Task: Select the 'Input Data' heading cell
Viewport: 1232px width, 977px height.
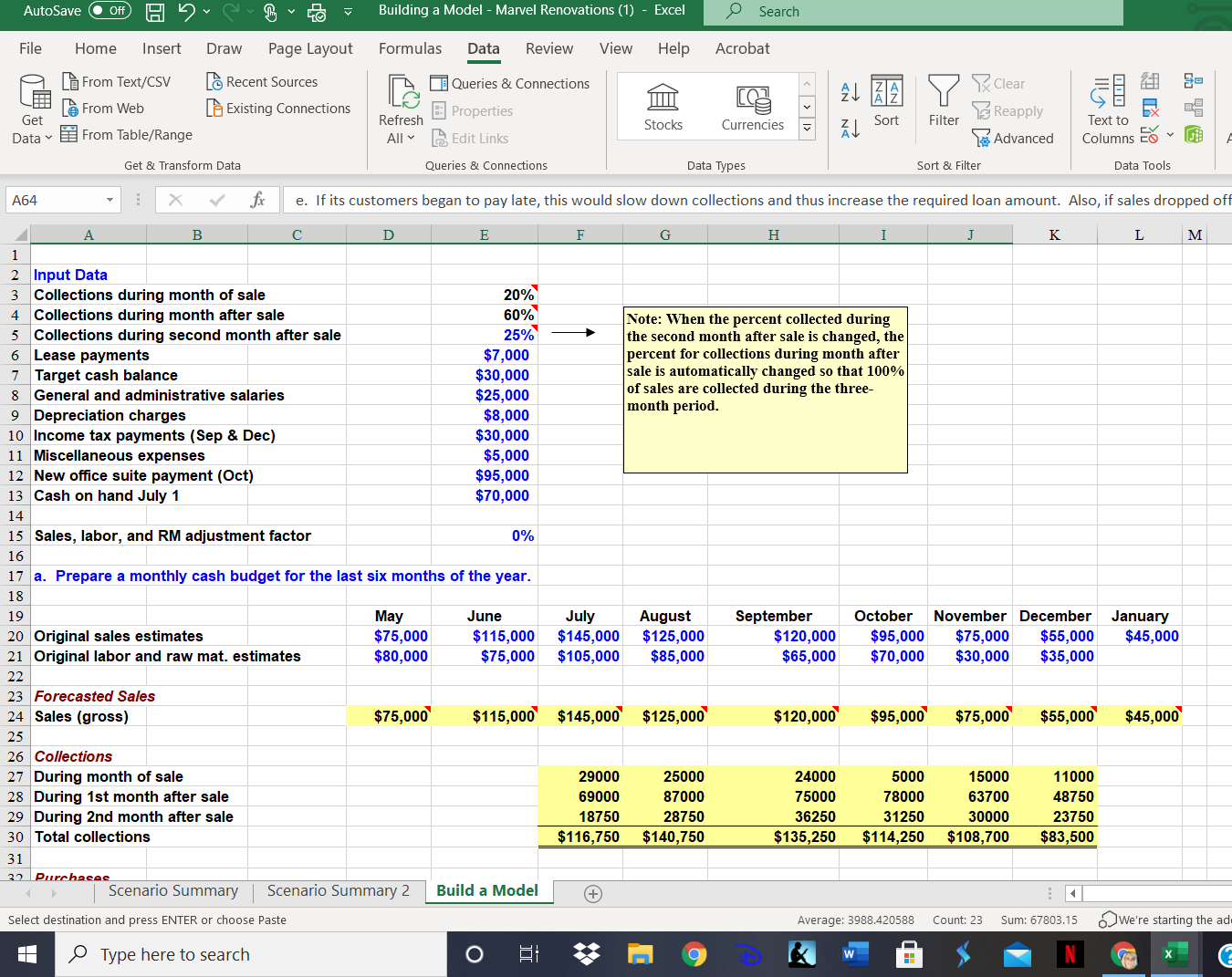Action: click(x=89, y=275)
